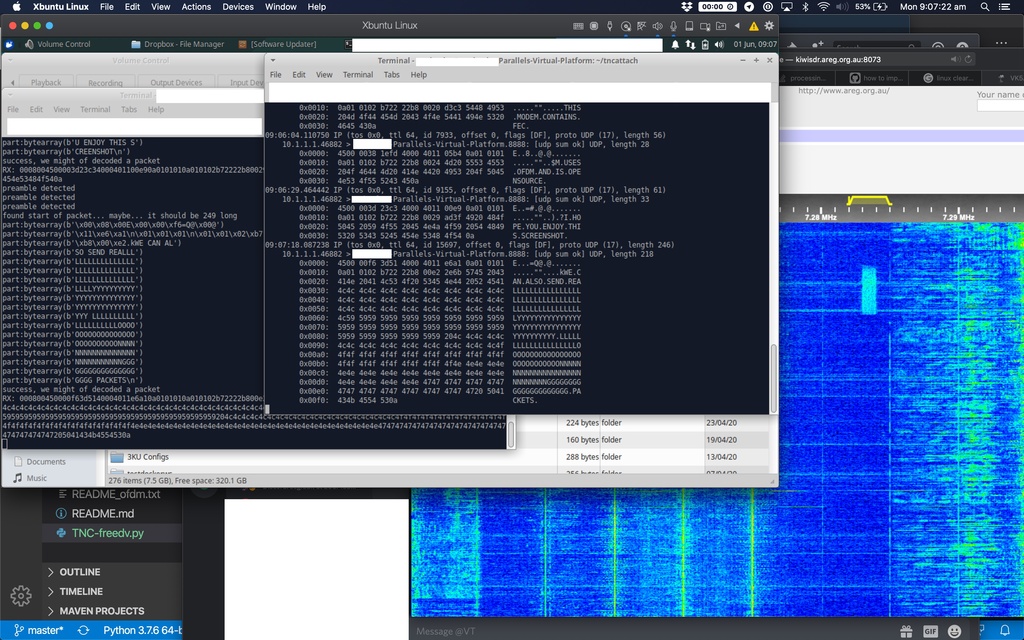Click the Xubuntu panel volume icon
The width and height of the screenshot is (1024, 640).
(719, 44)
